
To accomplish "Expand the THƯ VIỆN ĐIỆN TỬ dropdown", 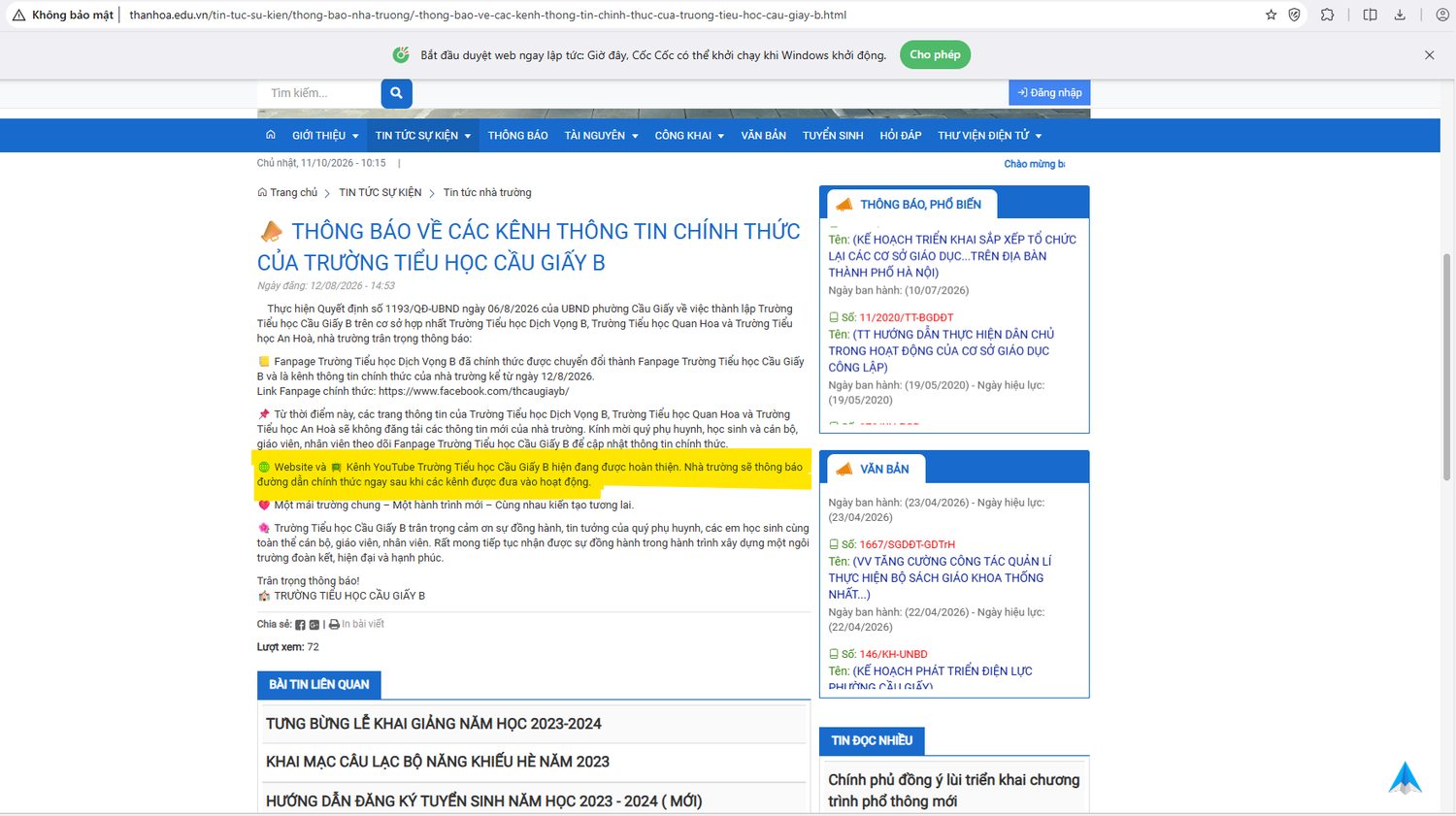I will coord(989,136).
